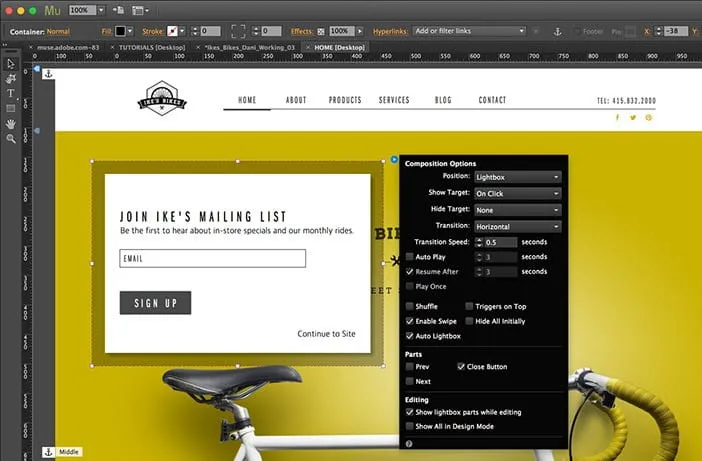Switch to the Ikes_Bikes_Dani_Working_03 tab
Viewport: 702px width, 461px height.
tap(249, 47)
